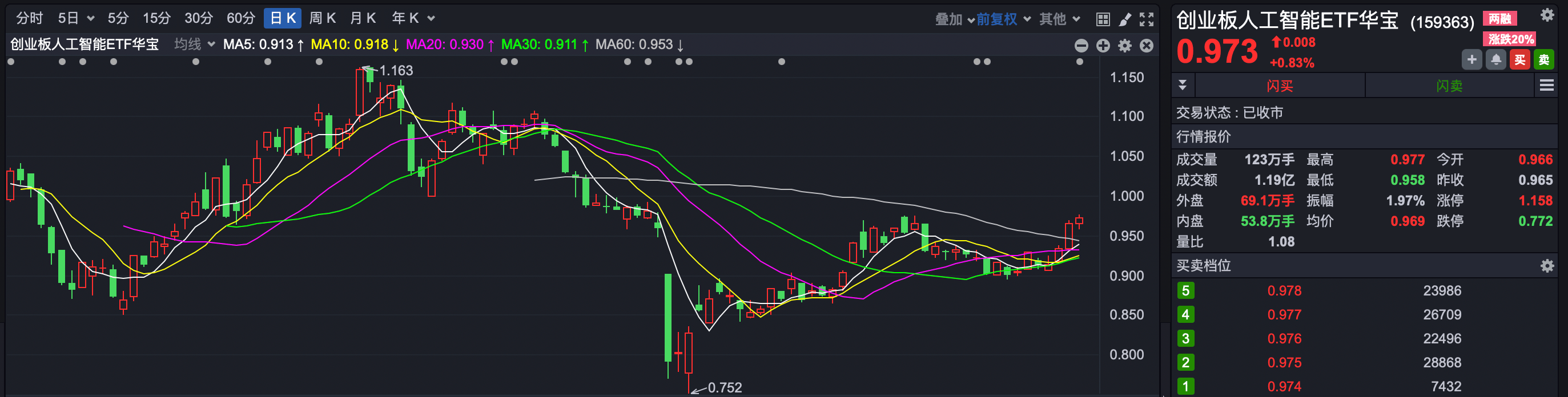Click the 0.974 sell level 1 price

1284,386
